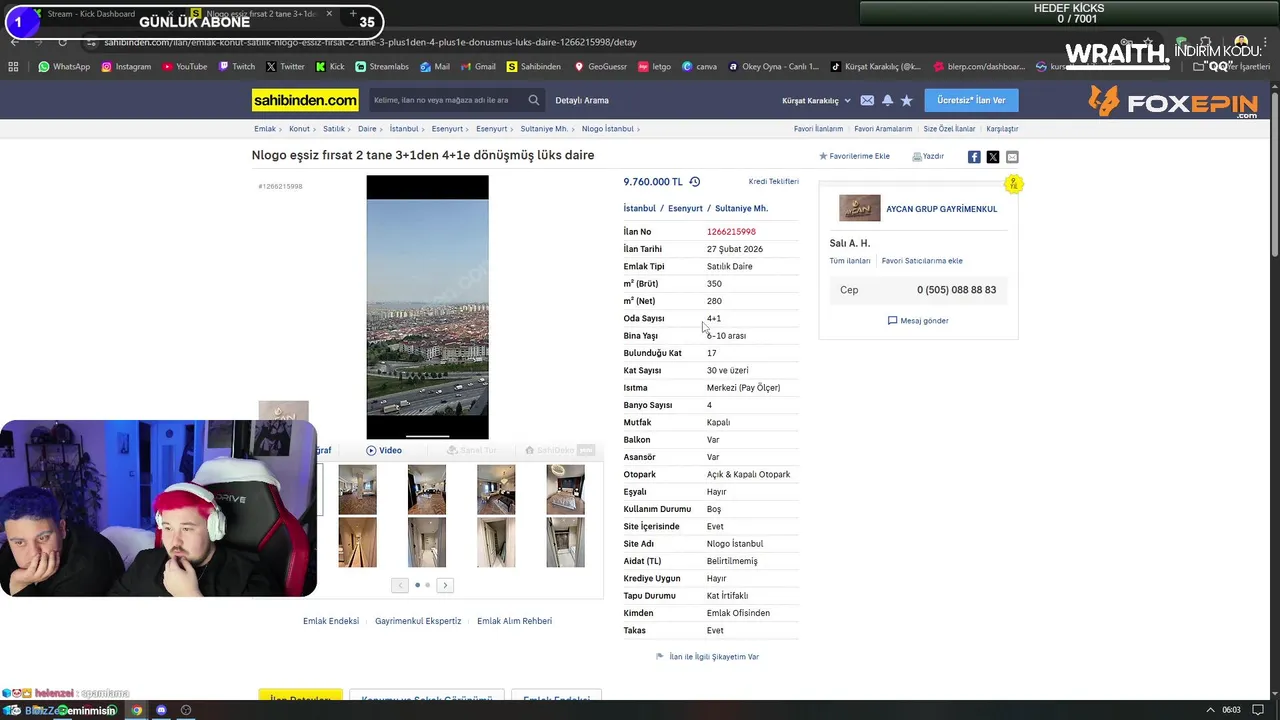Click Yazdır link
This screenshot has width=1280, height=720.
928,156
